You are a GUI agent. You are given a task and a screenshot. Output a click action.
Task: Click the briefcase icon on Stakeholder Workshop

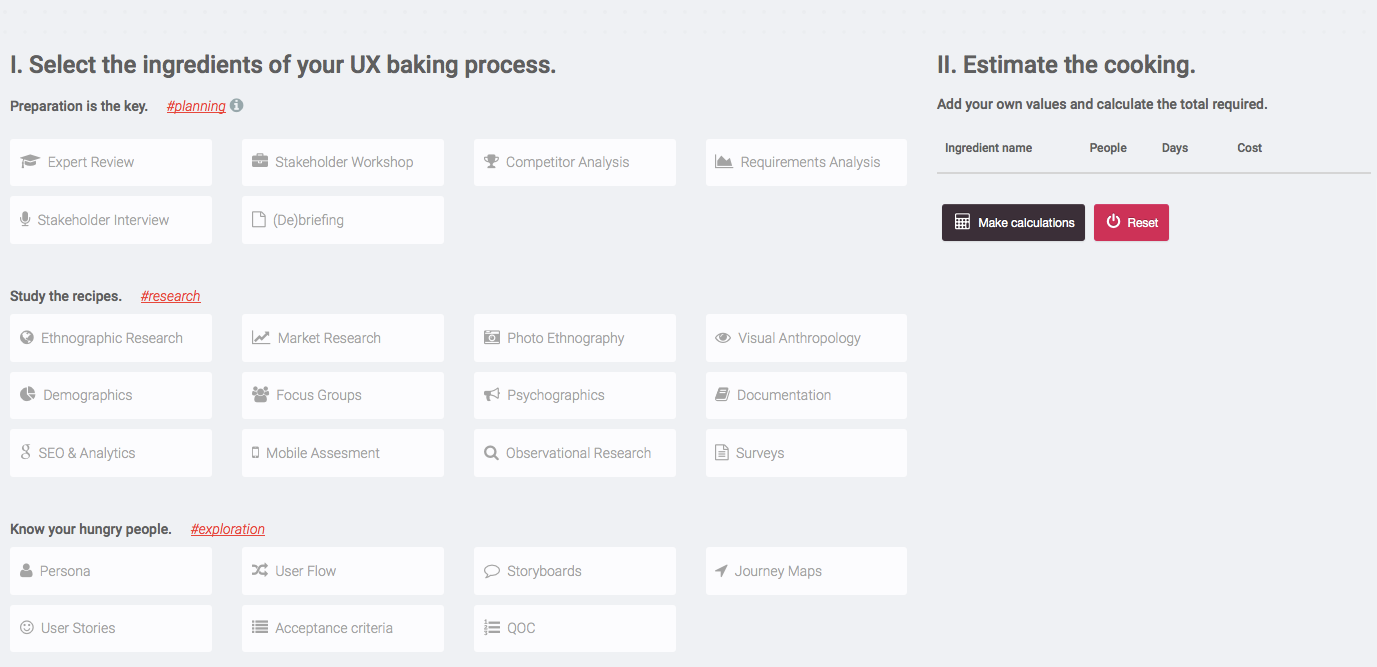click(x=260, y=162)
